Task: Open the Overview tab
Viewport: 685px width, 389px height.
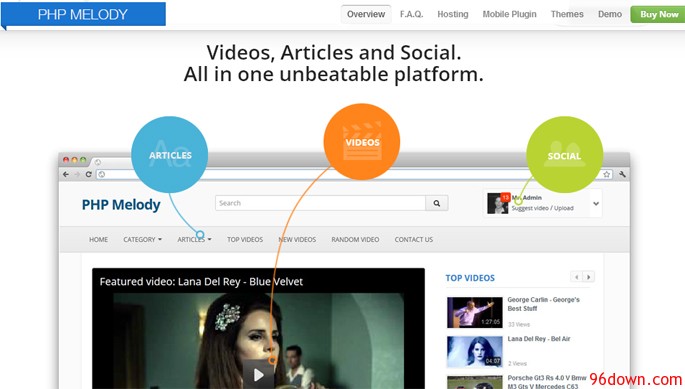Action: pyautogui.click(x=366, y=14)
